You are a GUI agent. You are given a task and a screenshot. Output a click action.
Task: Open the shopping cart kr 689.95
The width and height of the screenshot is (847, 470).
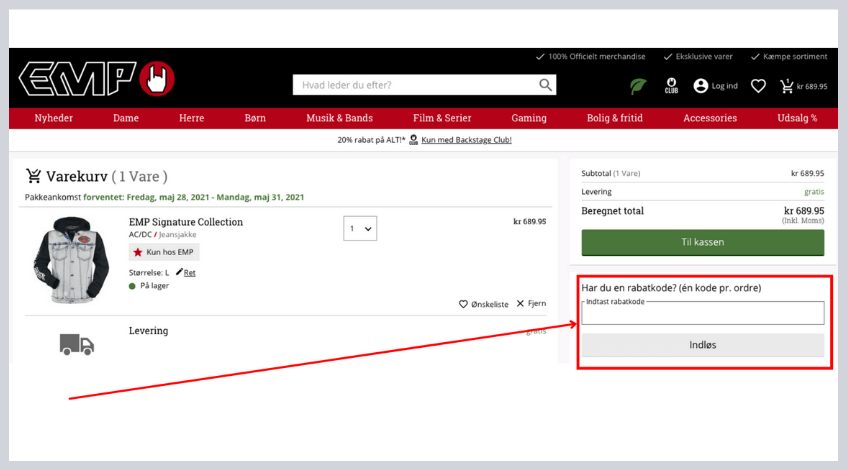coord(803,86)
